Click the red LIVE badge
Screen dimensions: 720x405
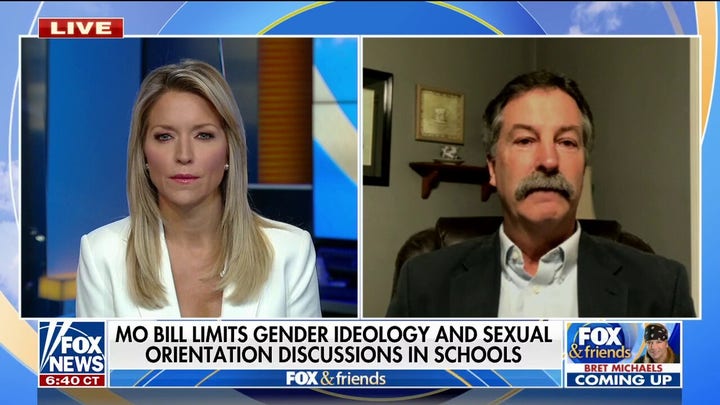pyautogui.click(x=81, y=28)
